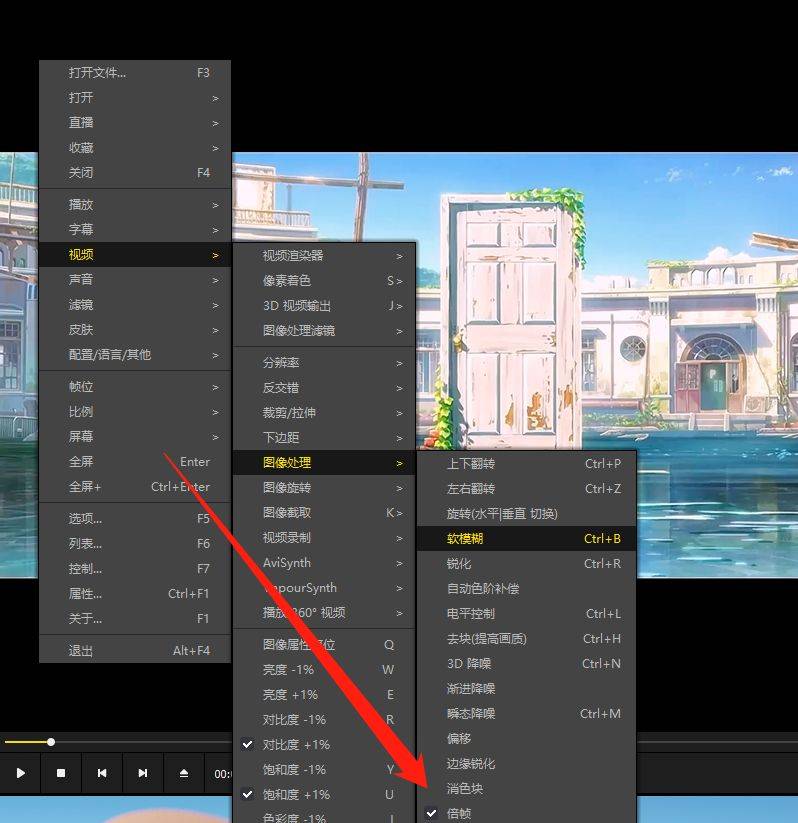This screenshot has height=823, width=798.
Task: Choose 左右翻转 menu entry
Action: [x=527, y=489]
